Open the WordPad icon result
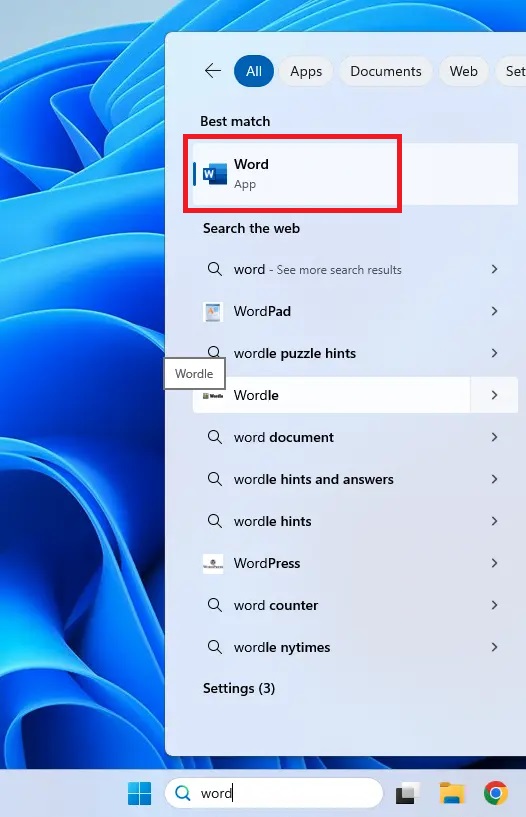The height and width of the screenshot is (817, 526). pos(213,312)
